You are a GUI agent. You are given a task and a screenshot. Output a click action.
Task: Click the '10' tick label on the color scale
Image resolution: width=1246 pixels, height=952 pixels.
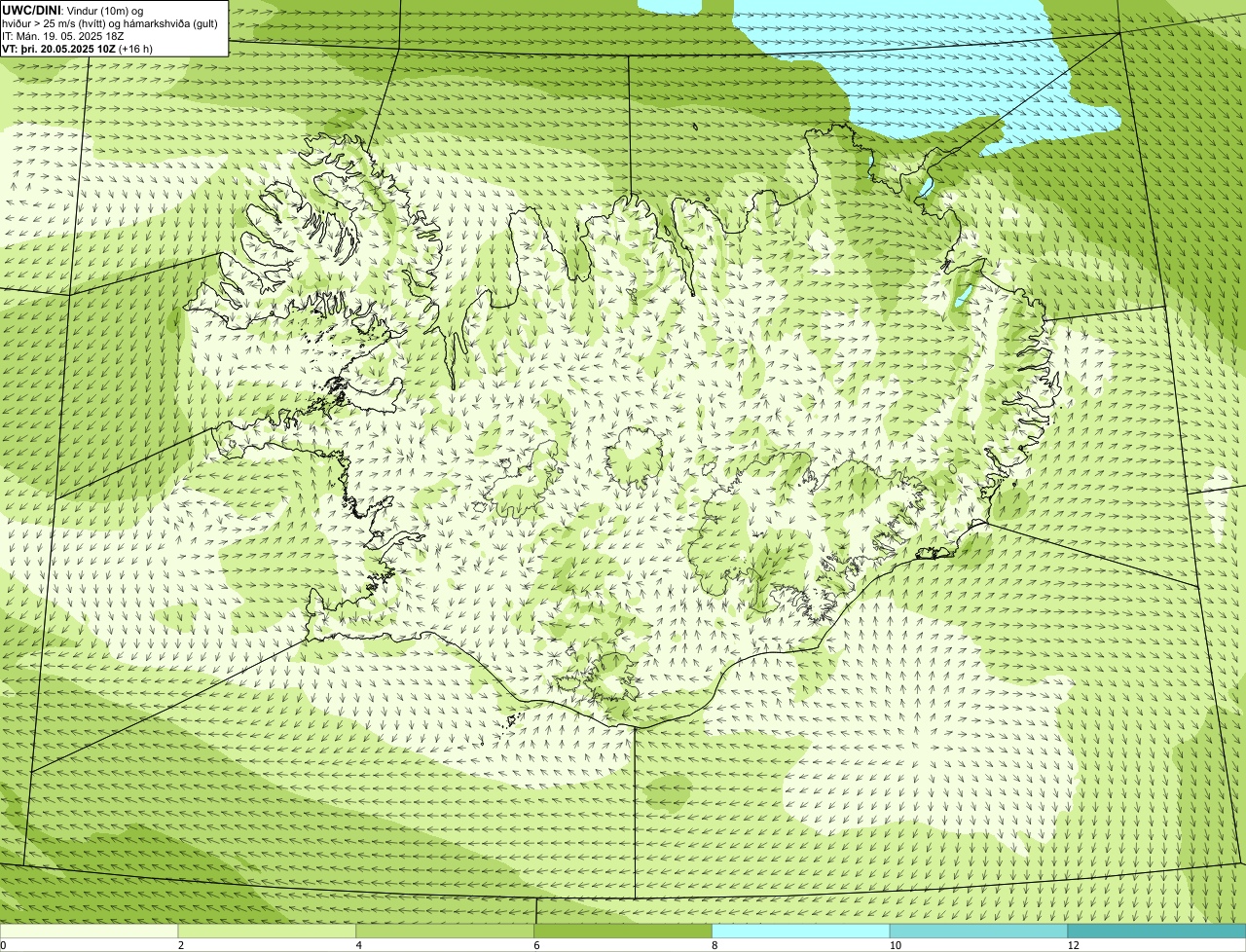coord(894,945)
